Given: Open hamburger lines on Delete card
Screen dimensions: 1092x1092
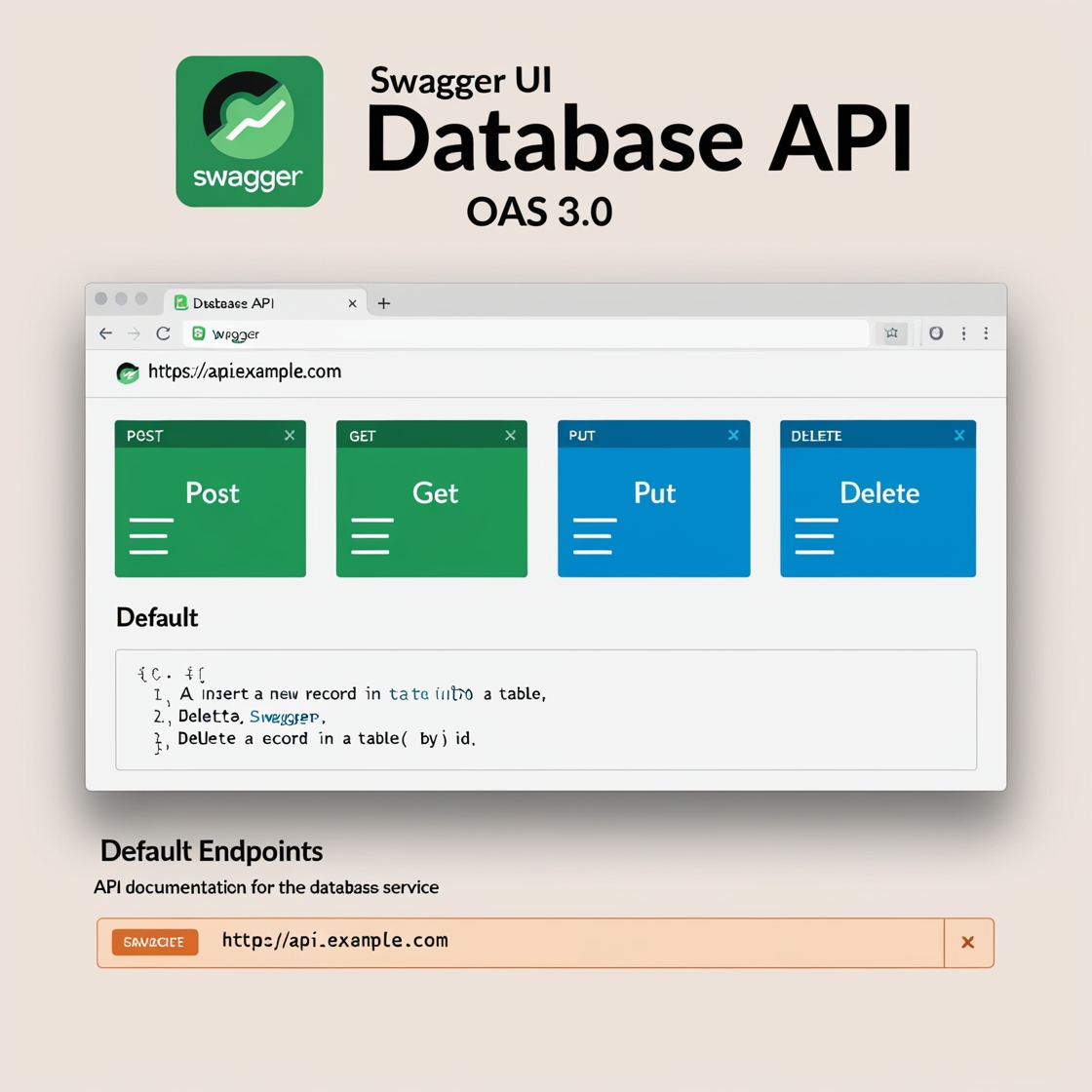Looking at the screenshot, I should tap(815, 536).
